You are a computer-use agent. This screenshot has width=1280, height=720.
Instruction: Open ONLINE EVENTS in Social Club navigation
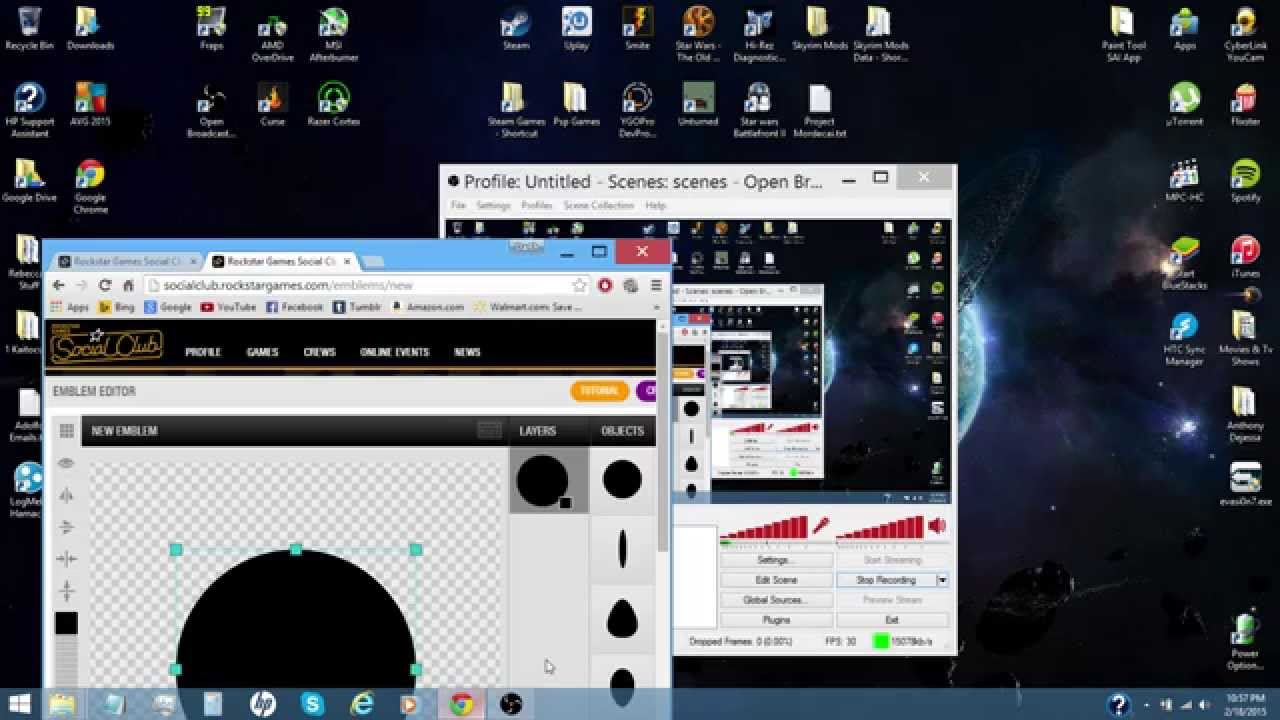pos(394,352)
